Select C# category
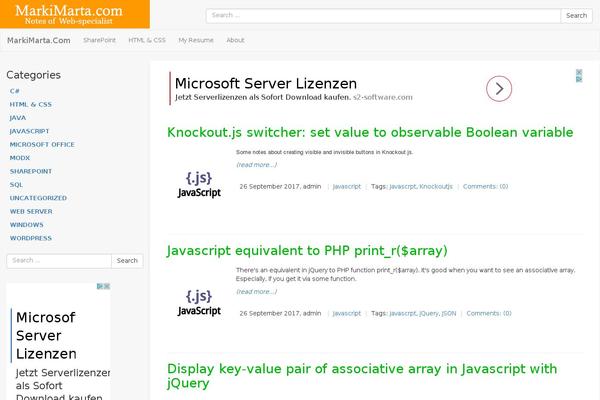 pyautogui.click(x=15, y=91)
